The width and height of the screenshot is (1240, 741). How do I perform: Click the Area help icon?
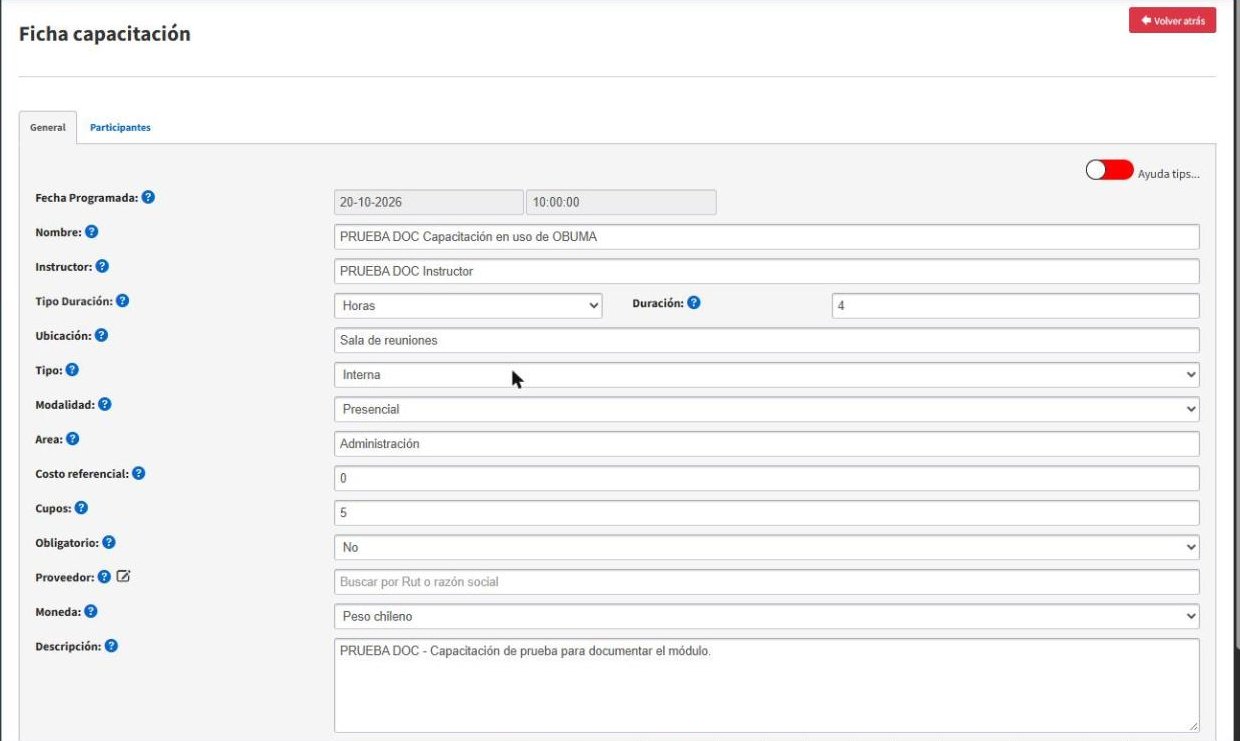coord(73,438)
